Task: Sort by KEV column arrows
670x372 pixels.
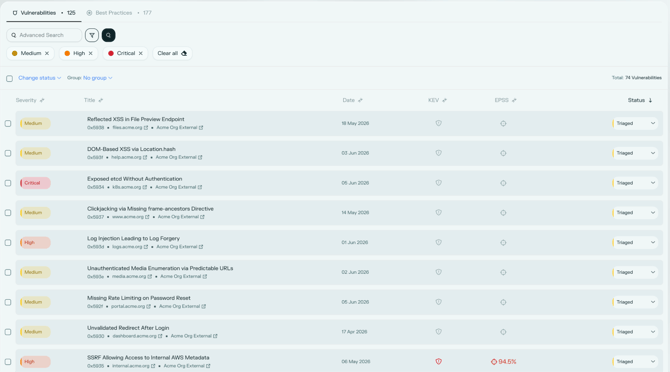Action: point(444,100)
